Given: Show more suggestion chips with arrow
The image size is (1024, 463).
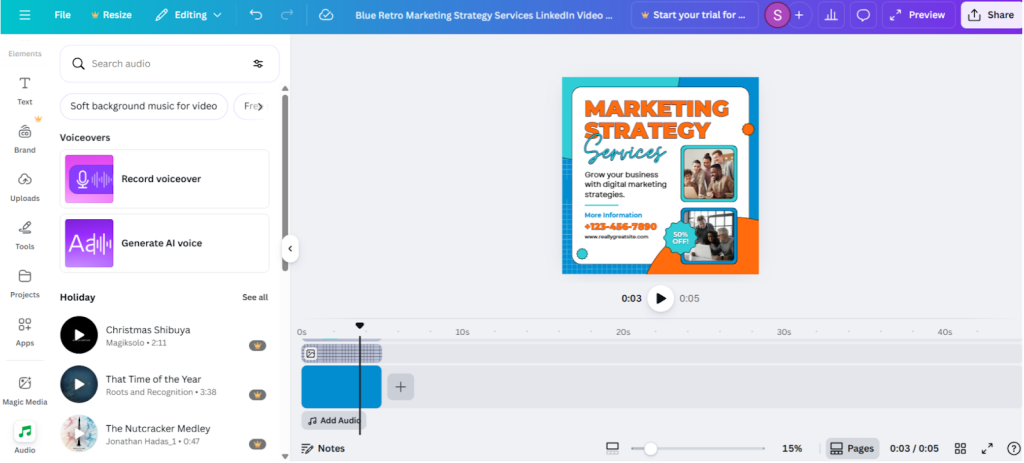Looking at the screenshot, I should coord(260,106).
